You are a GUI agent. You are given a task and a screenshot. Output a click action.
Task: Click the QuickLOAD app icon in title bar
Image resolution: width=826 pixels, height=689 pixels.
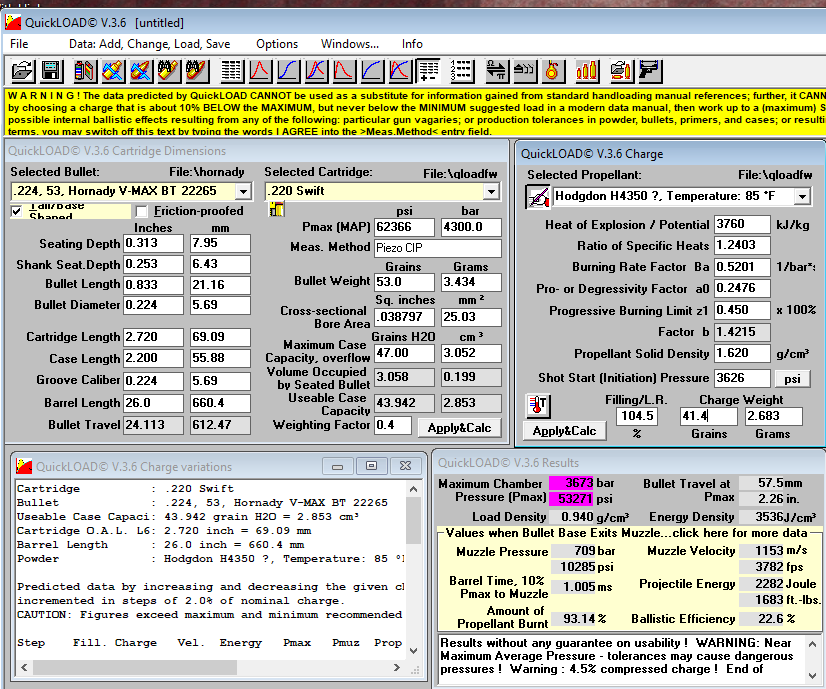click(13, 22)
